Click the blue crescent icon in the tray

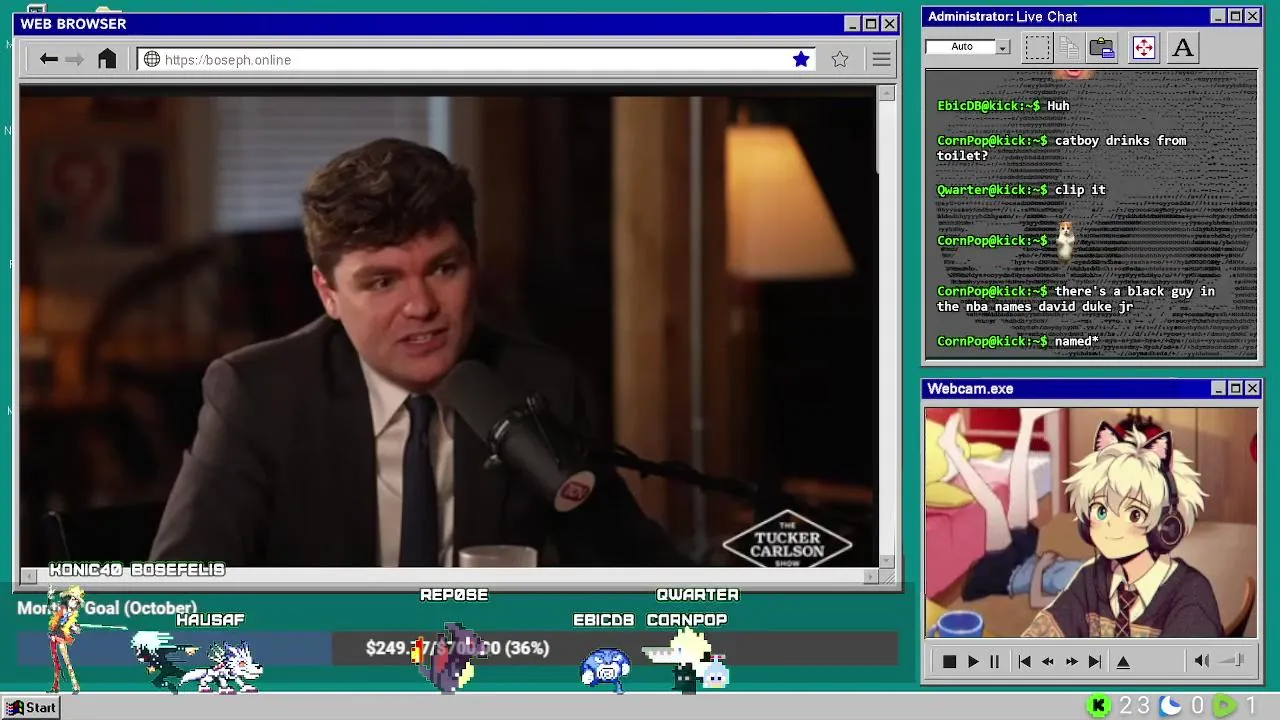tap(1171, 706)
